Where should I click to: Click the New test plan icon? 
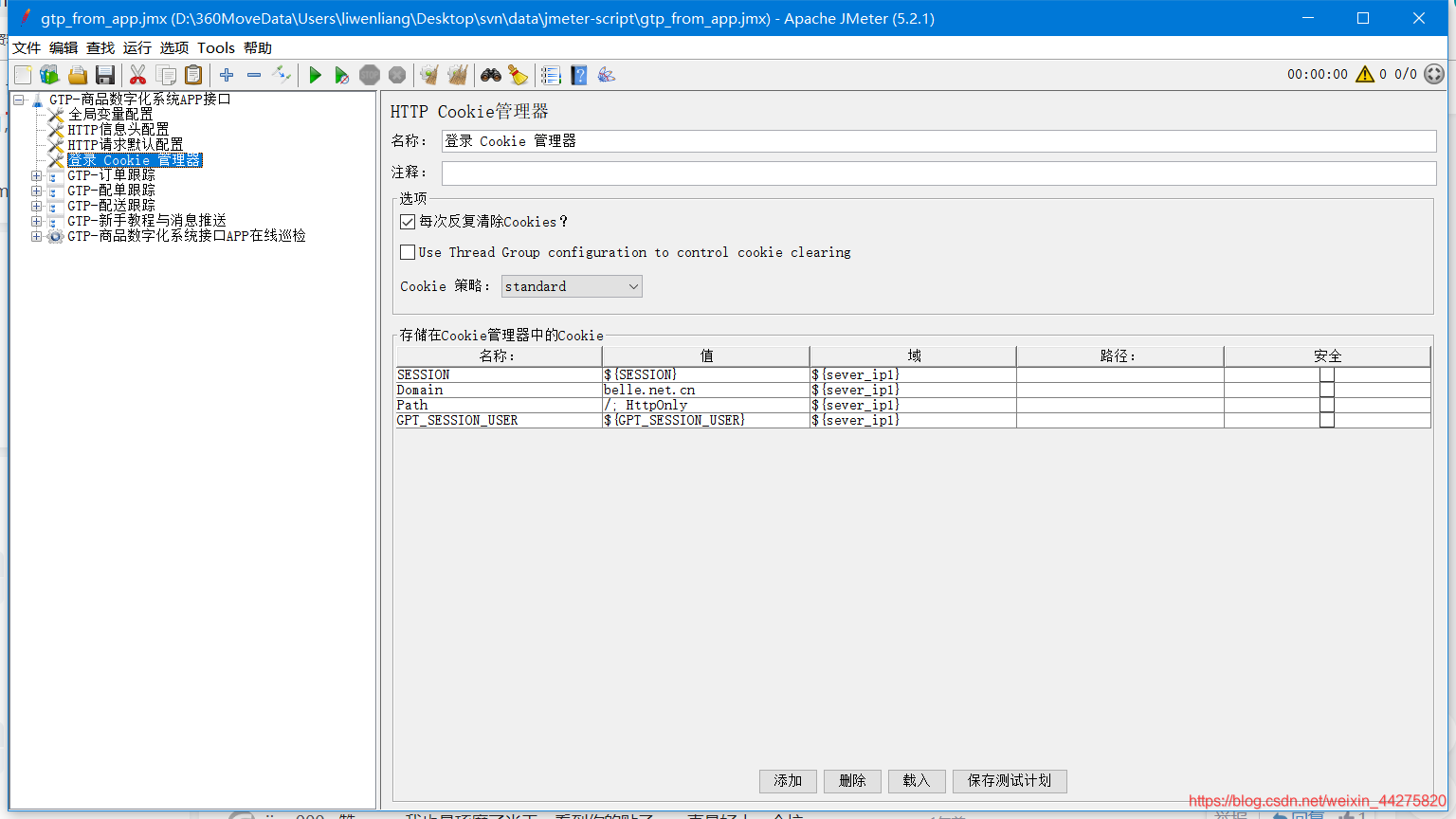coord(23,75)
